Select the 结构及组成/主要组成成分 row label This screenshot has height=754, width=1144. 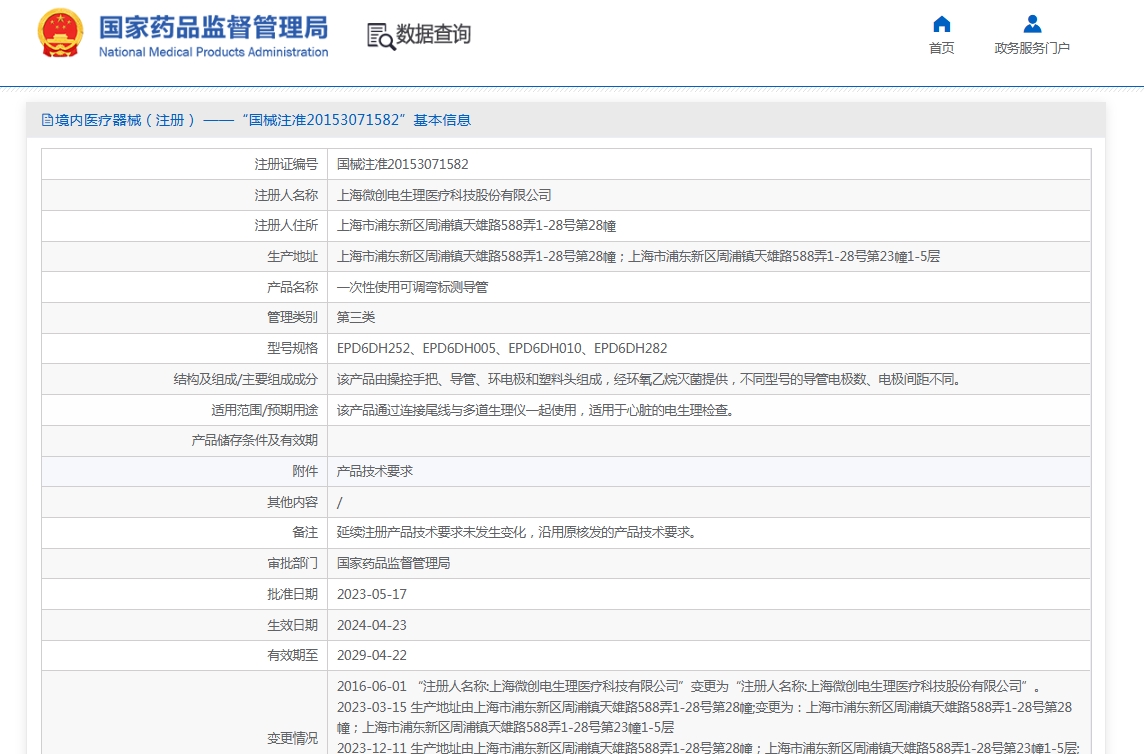pos(246,380)
